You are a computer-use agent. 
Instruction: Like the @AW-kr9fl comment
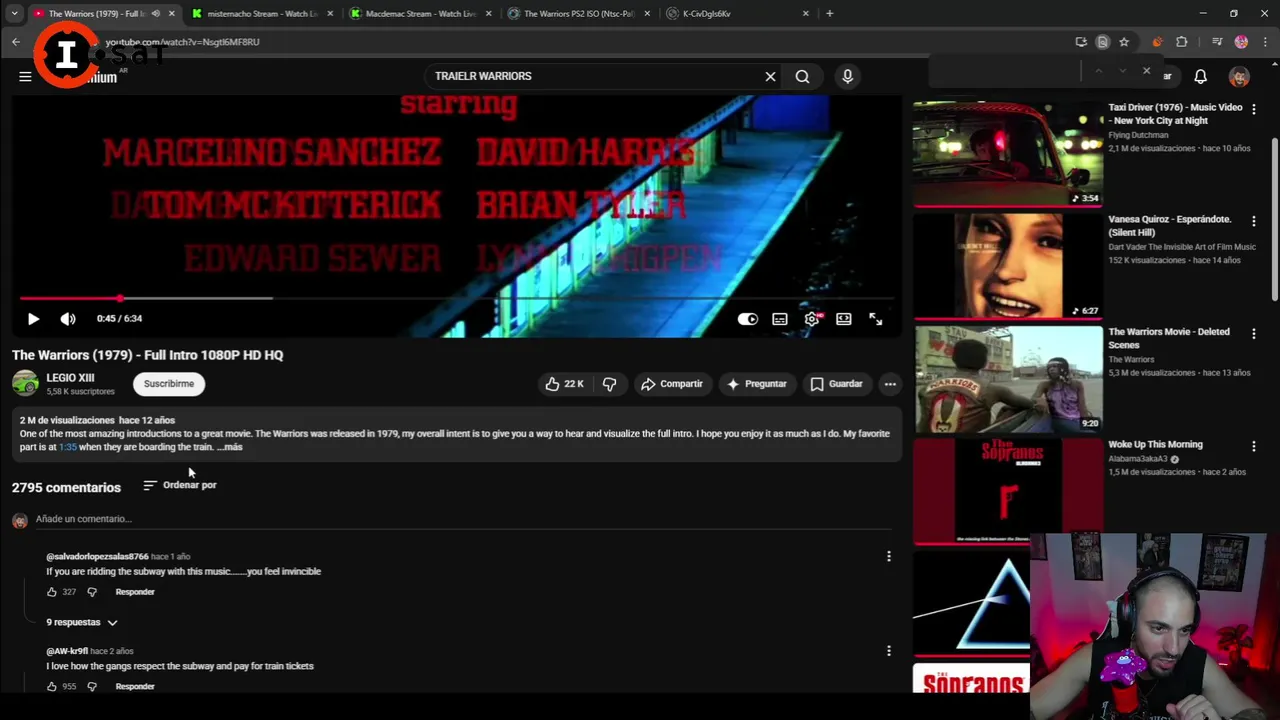pos(52,687)
